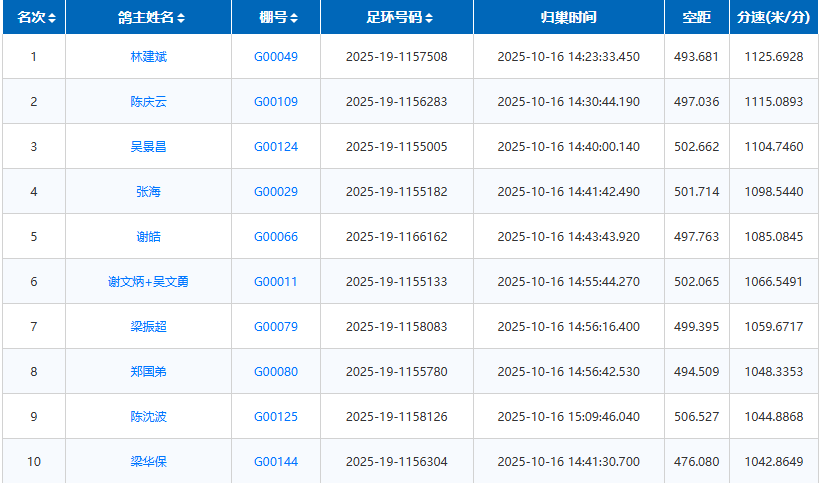This screenshot has height=483, width=819.
Task: Click the owner name 张海
Action: (148, 192)
